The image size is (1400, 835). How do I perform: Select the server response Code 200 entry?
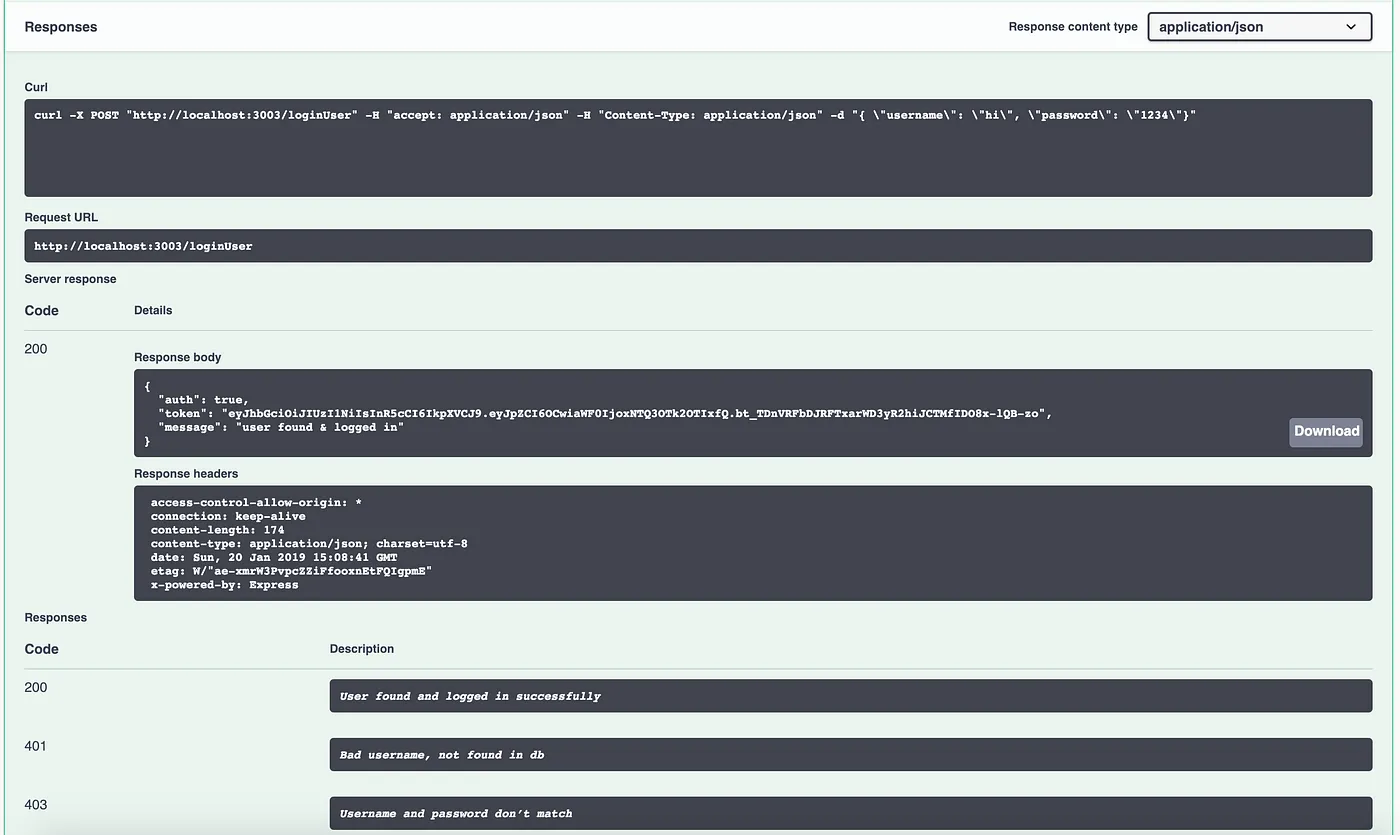(35, 348)
